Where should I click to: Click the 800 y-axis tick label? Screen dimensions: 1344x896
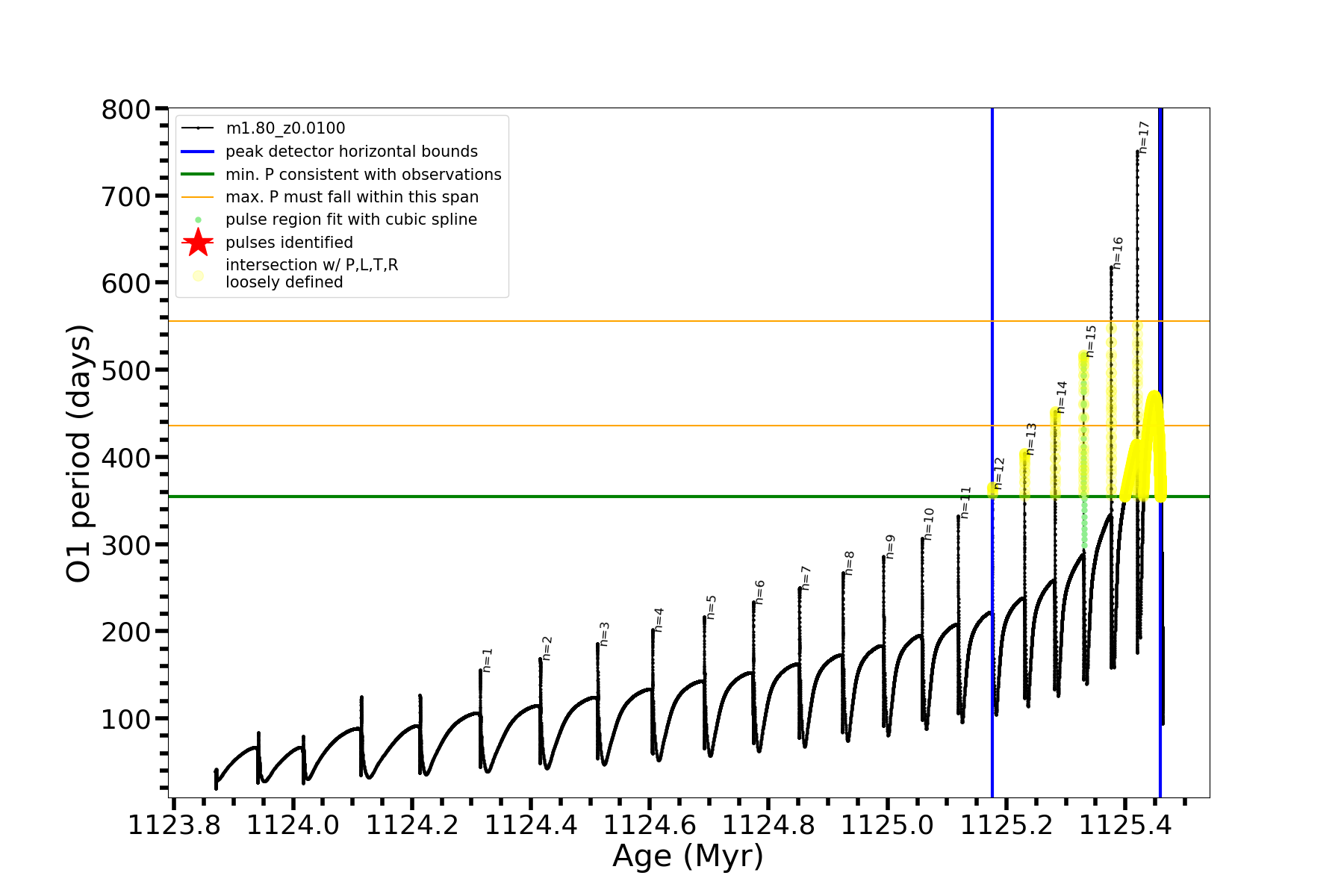tap(126, 110)
